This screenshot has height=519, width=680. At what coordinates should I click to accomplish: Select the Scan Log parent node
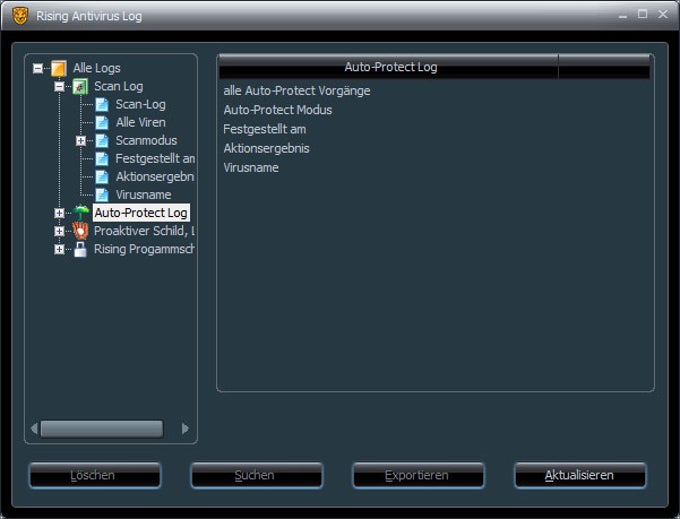118,86
